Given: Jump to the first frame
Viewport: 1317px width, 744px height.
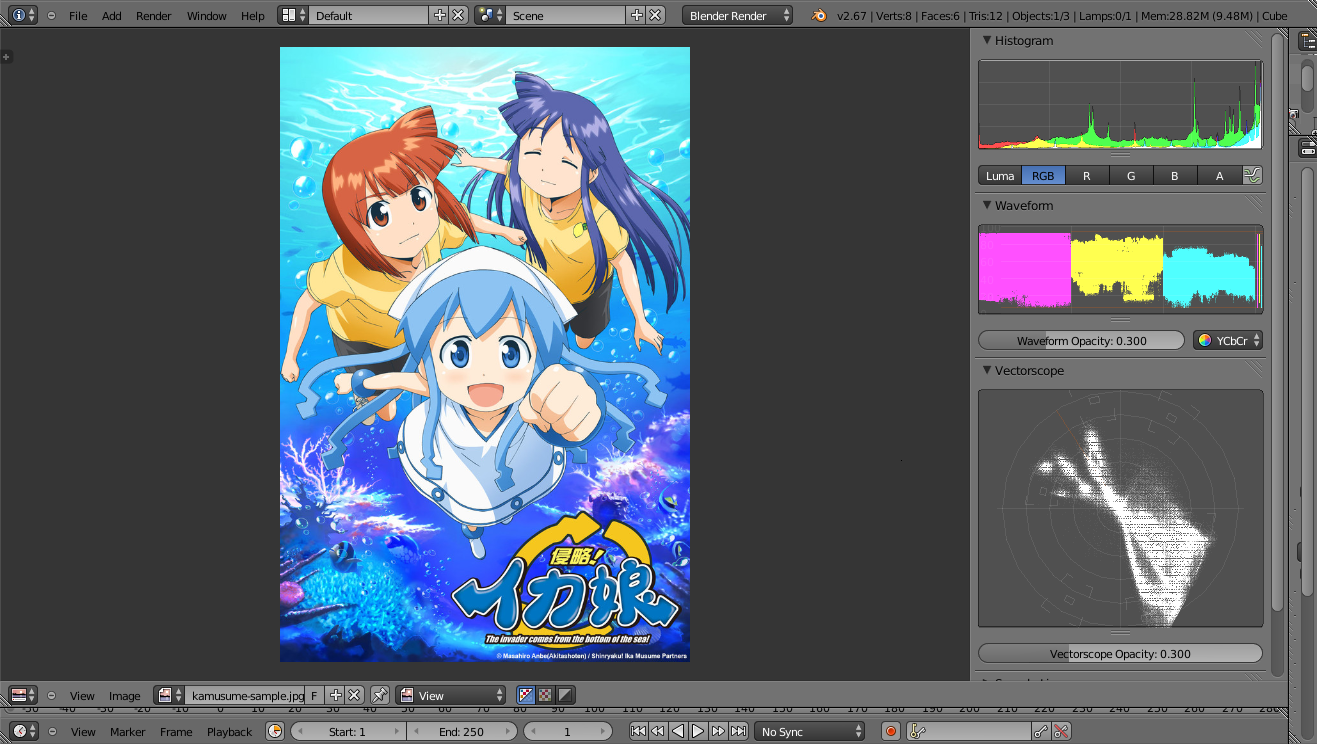Looking at the screenshot, I should [x=638, y=731].
